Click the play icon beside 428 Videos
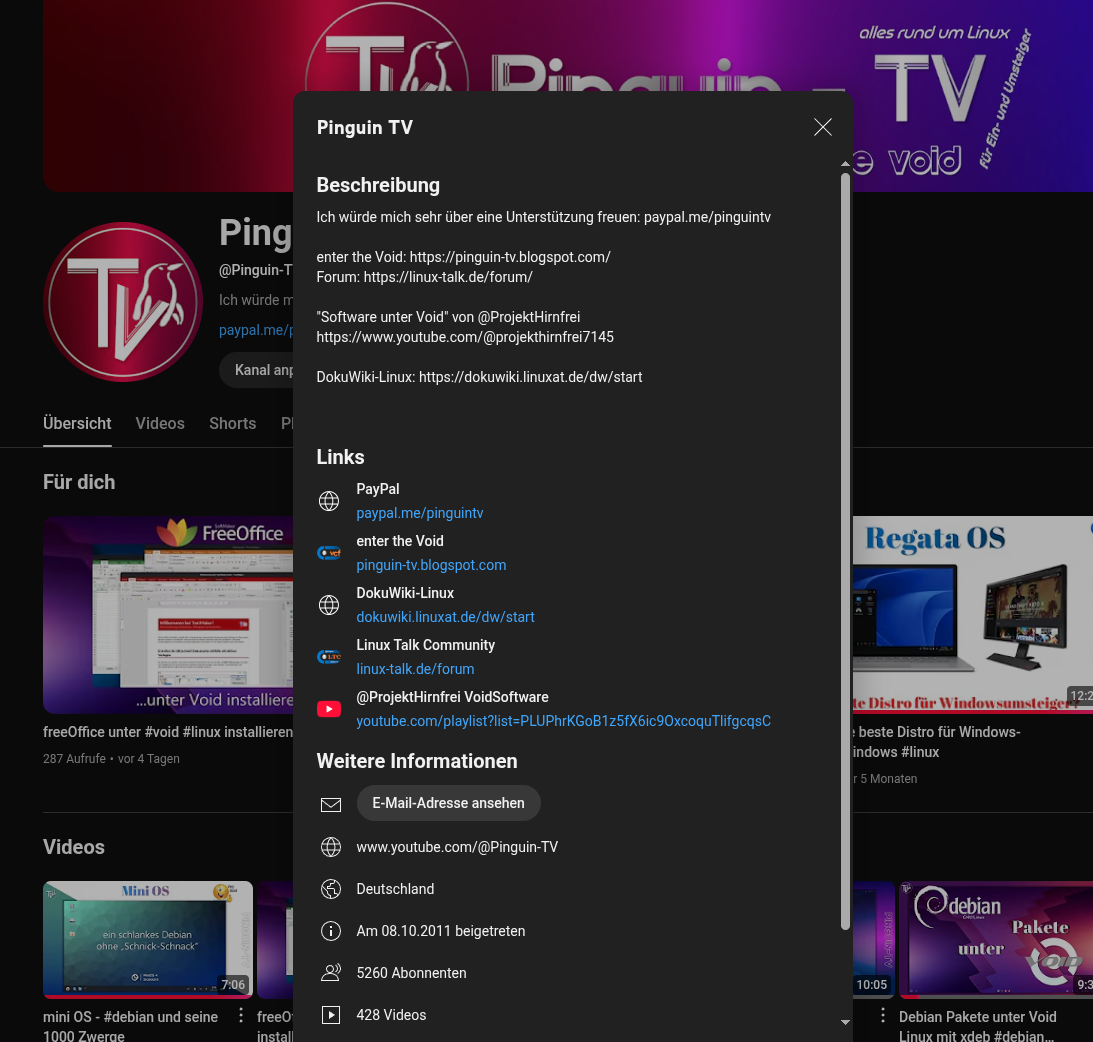 click(x=330, y=1015)
